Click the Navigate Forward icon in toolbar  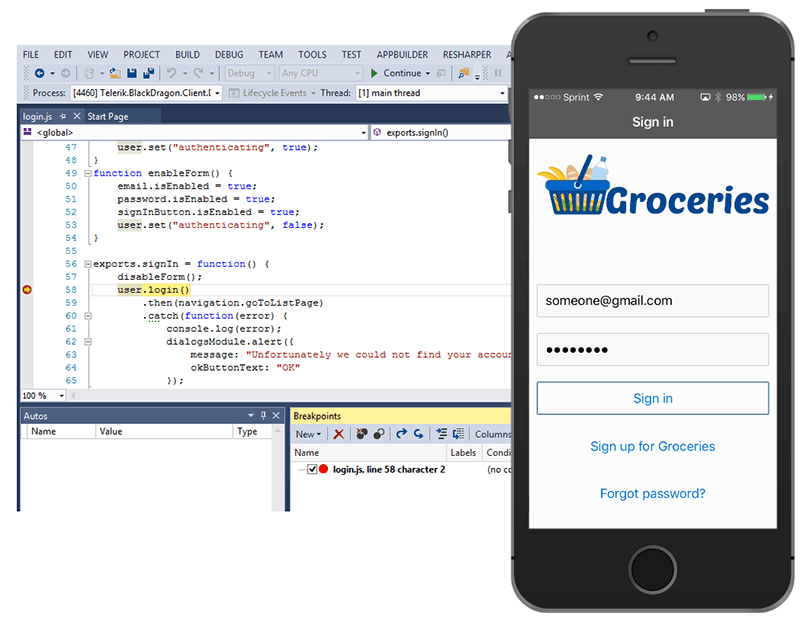tap(65, 73)
